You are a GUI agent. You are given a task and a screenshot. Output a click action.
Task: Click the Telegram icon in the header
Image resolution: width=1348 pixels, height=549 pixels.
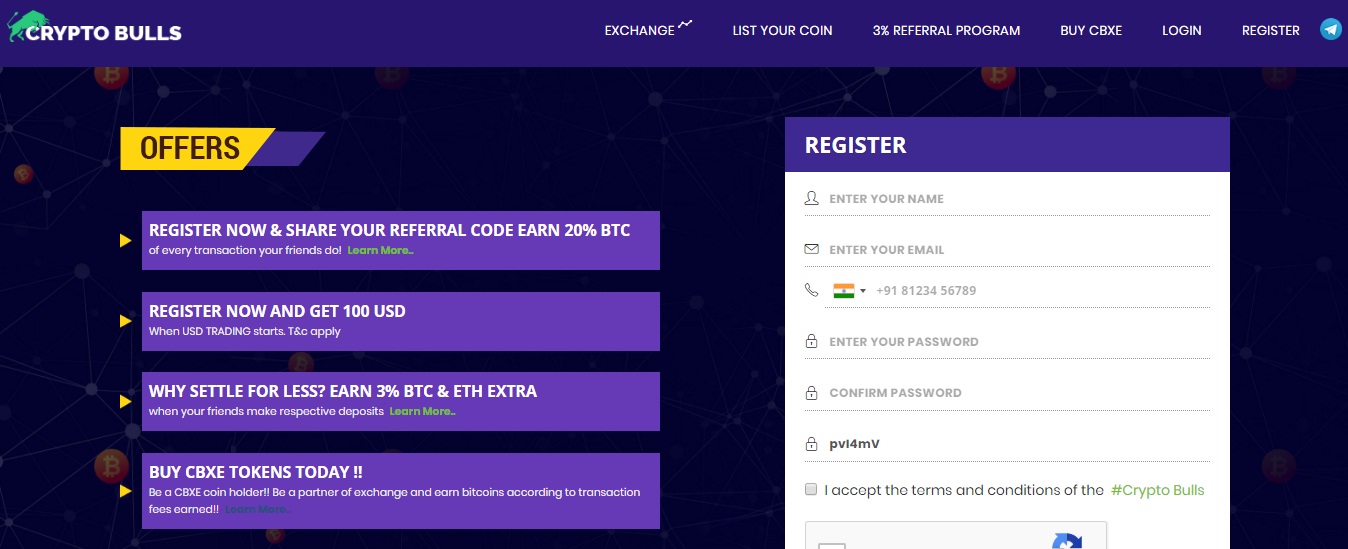tap(1330, 29)
